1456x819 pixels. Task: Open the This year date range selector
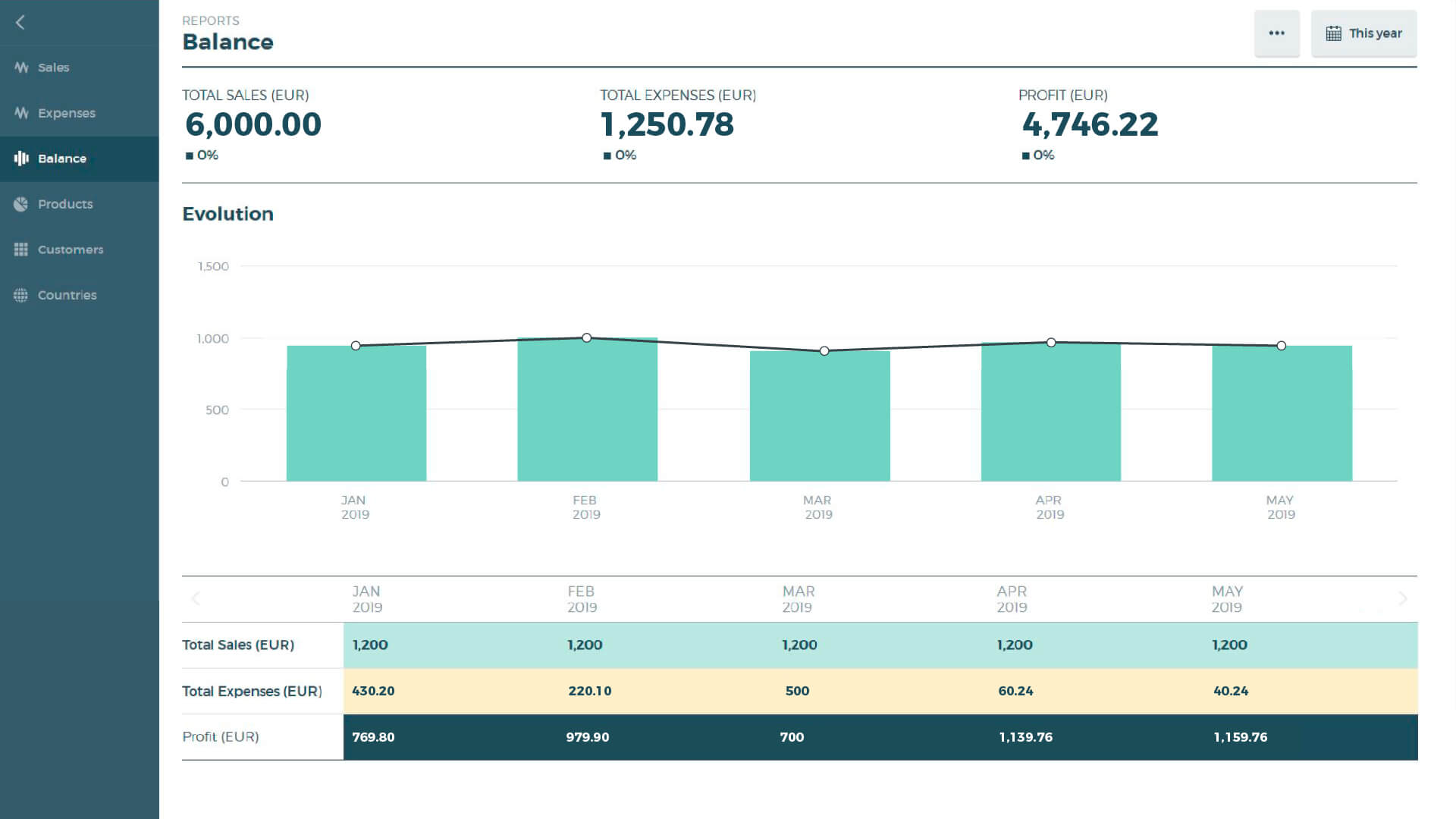pos(1363,33)
